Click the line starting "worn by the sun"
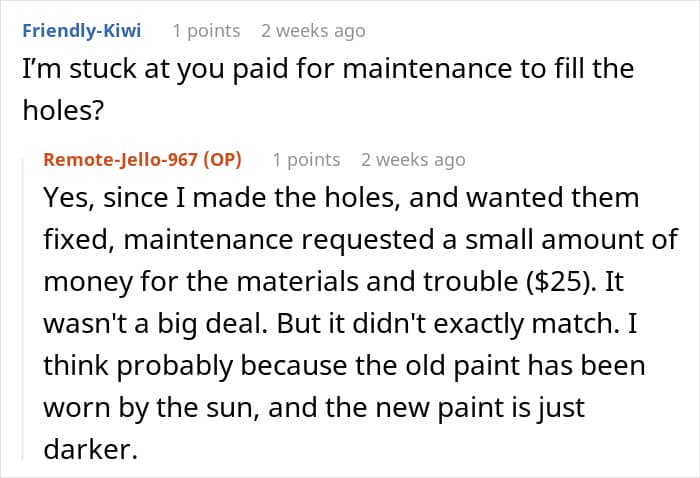 coord(314,407)
